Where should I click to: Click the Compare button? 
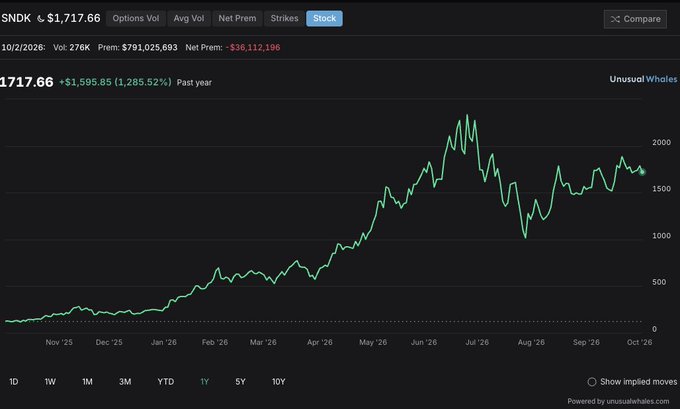coord(635,19)
